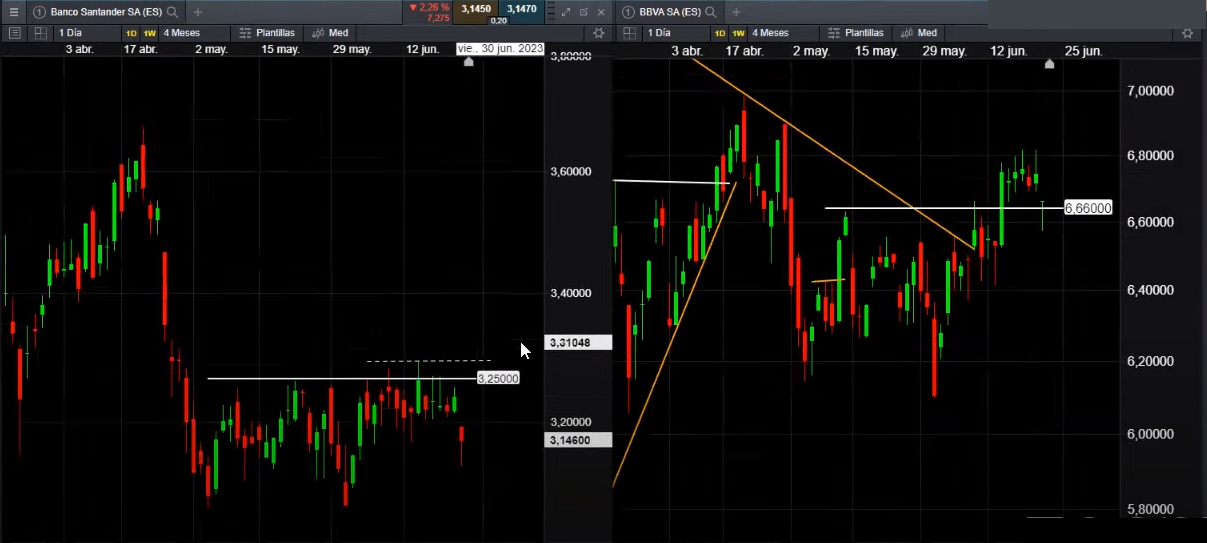Image resolution: width=1207 pixels, height=543 pixels.
Task: Select the descending orange trendline in BBVA chart
Action: 835,155
